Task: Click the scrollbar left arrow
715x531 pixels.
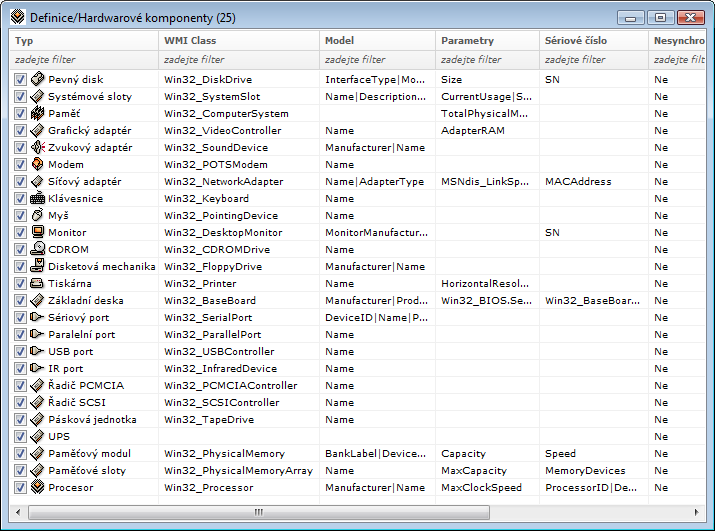Action: coord(18,512)
